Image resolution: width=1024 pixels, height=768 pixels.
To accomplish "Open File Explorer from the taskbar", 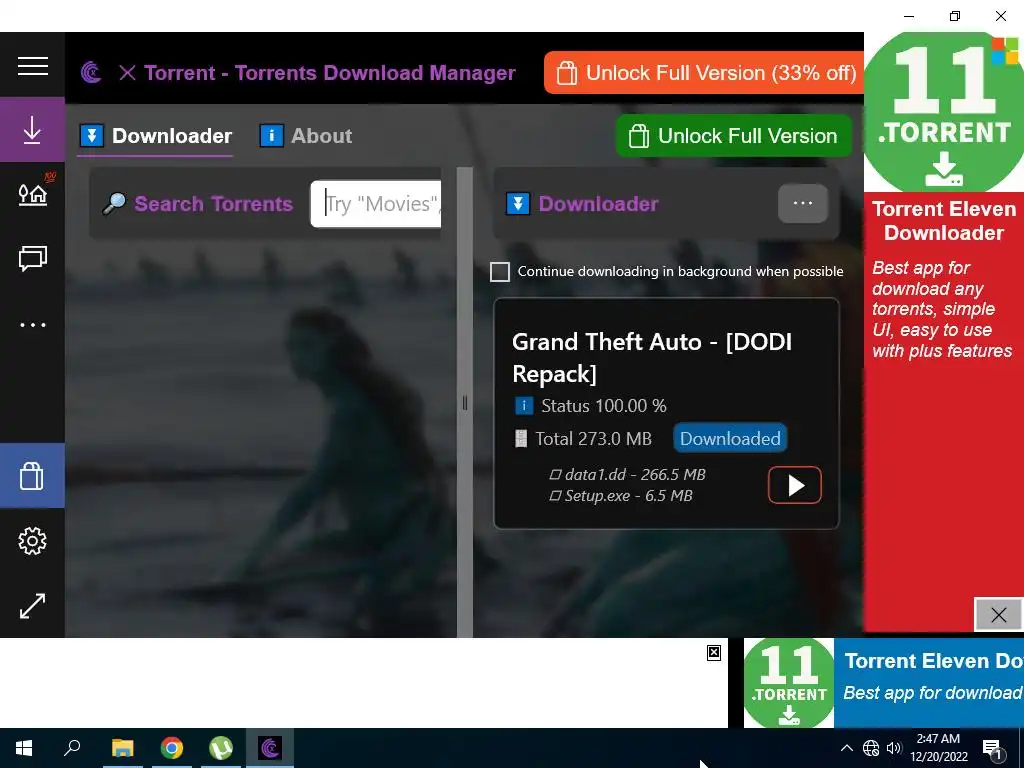I will click(x=122, y=748).
